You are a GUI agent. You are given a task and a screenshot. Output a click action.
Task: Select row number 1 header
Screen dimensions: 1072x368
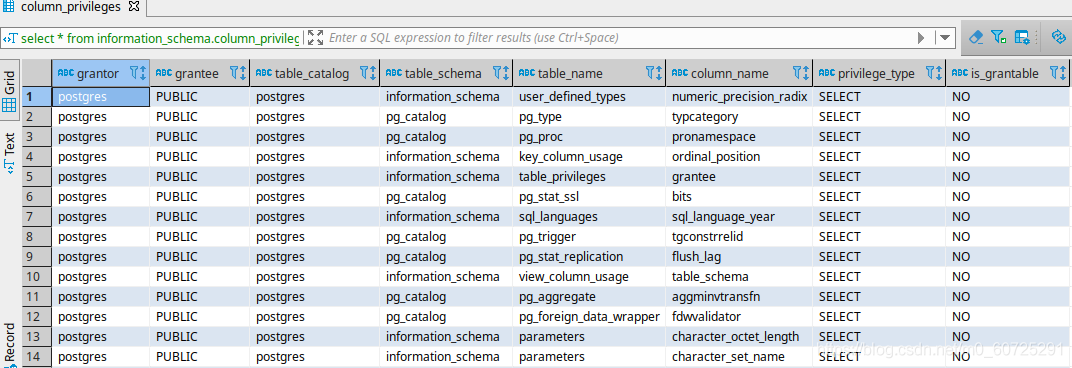[x=37, y=96]
